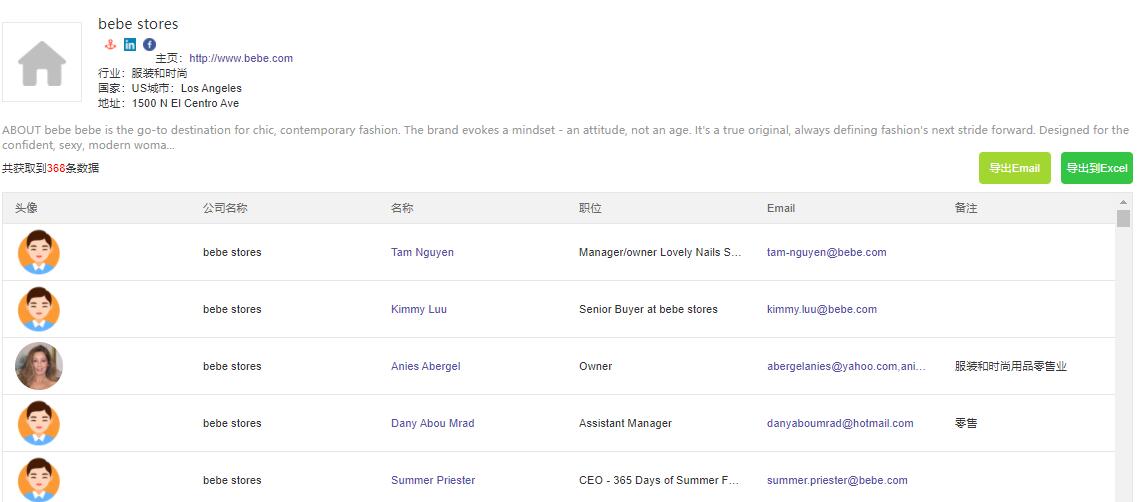Click Dany Abou Mrad's avatar icon
1138x502 pixels.
[x=39, y=423]
